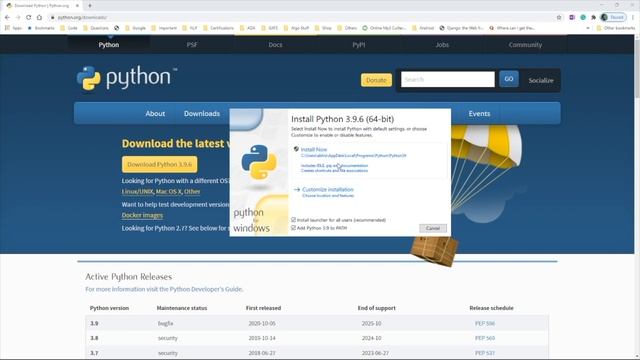Click the 2020-10-05 first released date
This screenshot has width=640, height=360.
pos(262,323)
